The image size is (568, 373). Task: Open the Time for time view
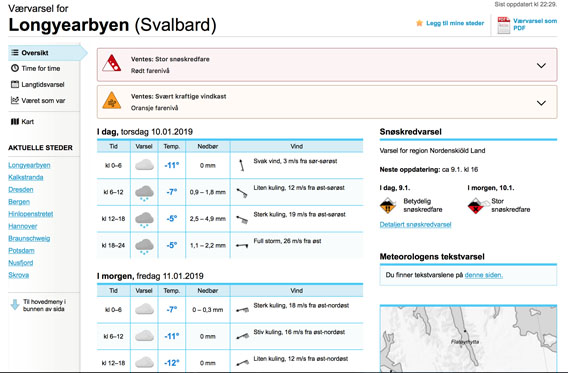coord(41,68)
